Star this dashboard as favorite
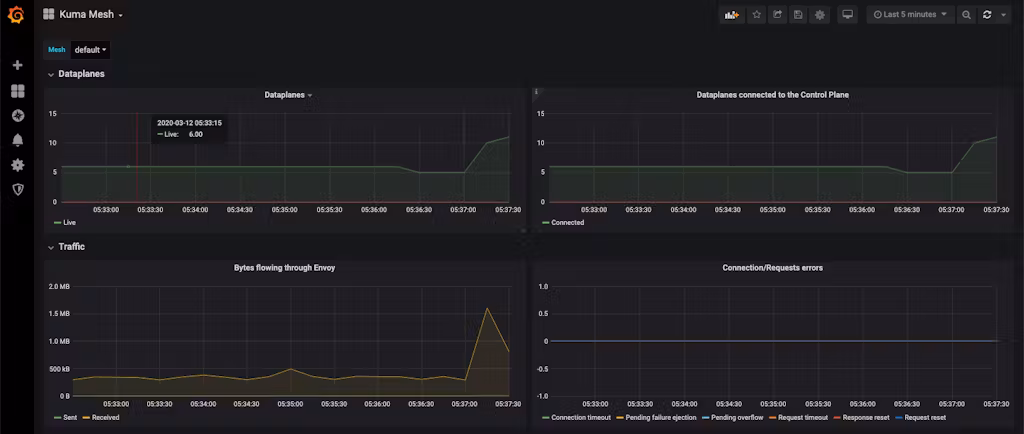The width and height of the screenshot is (1024, 434). click(x=756, y=15)
